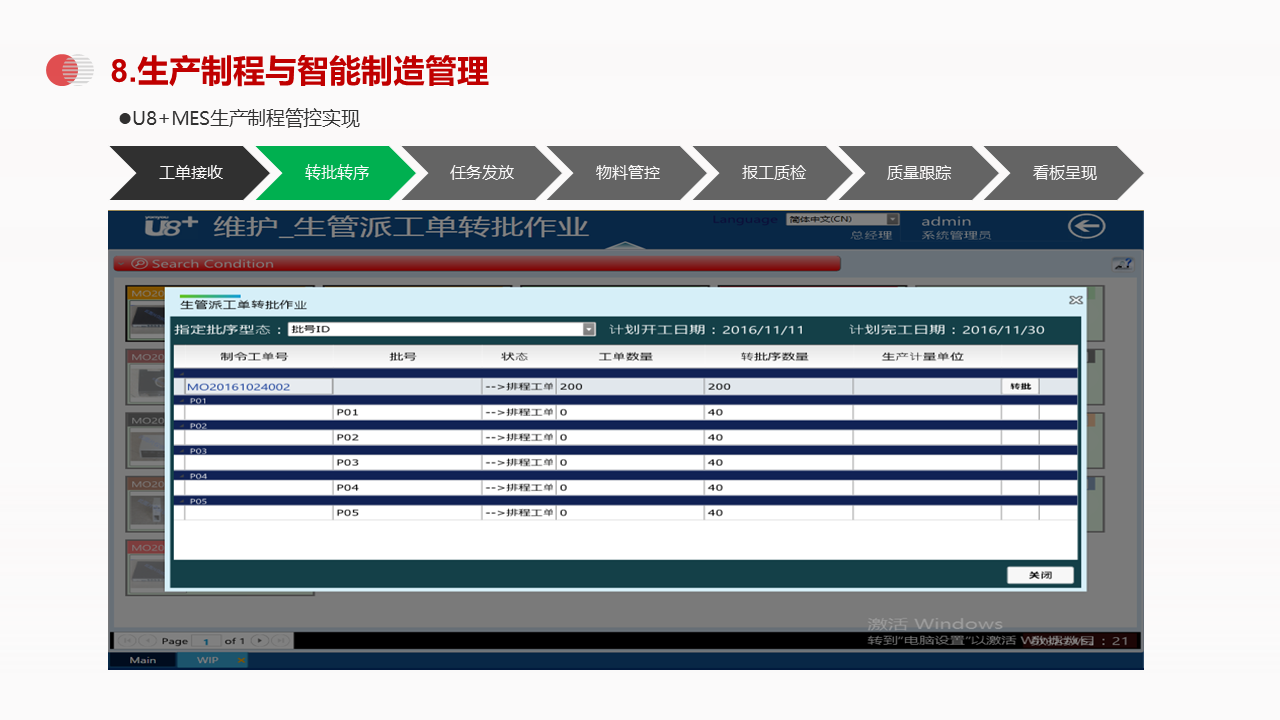Image resolution: width=1280 pixels, height=720 pixels.
Task: Collapse the P03 group header
Action: (x=181, y=451)
